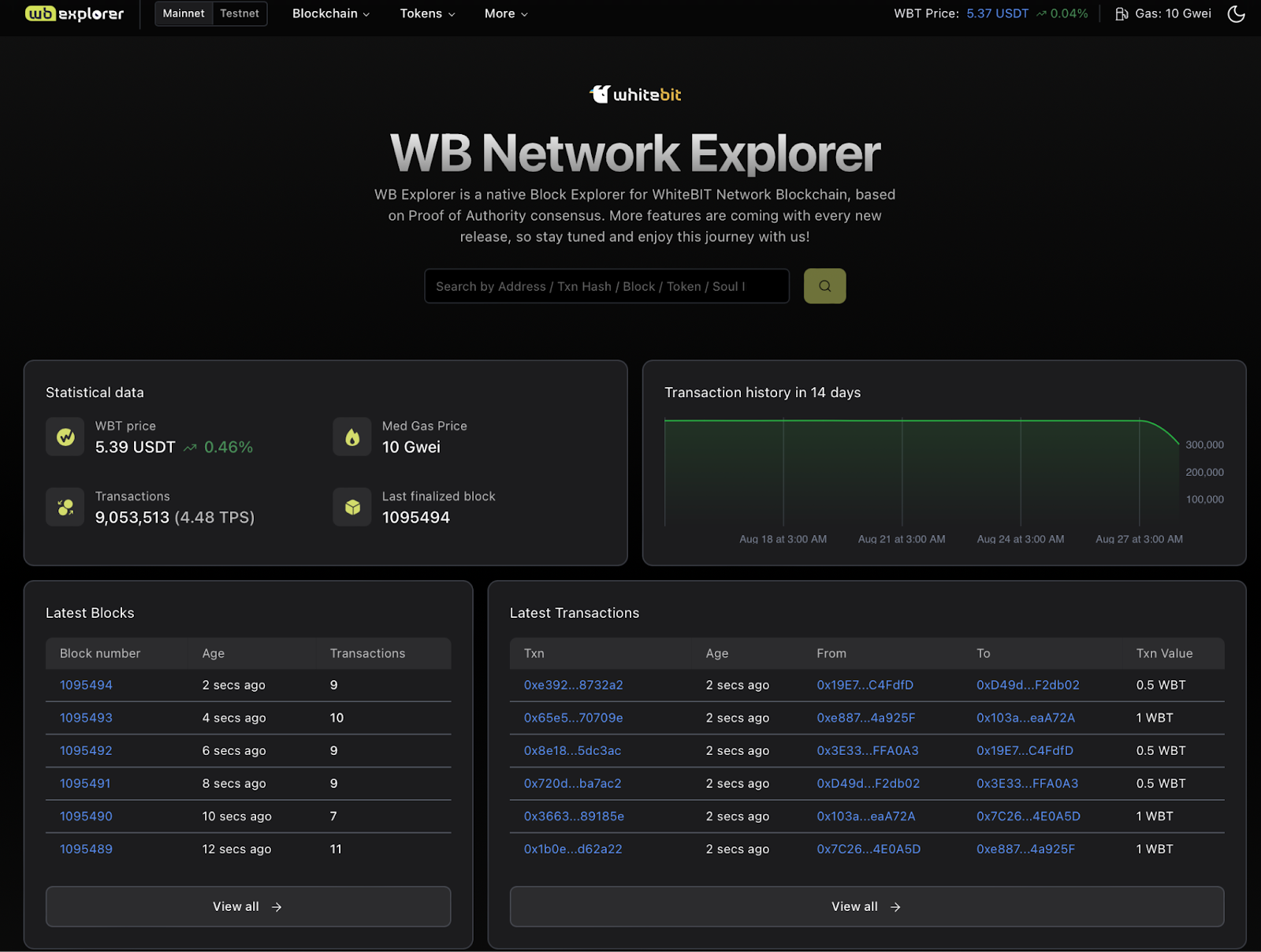Open transaction 0x65e5...70709e

click(574, 718)
